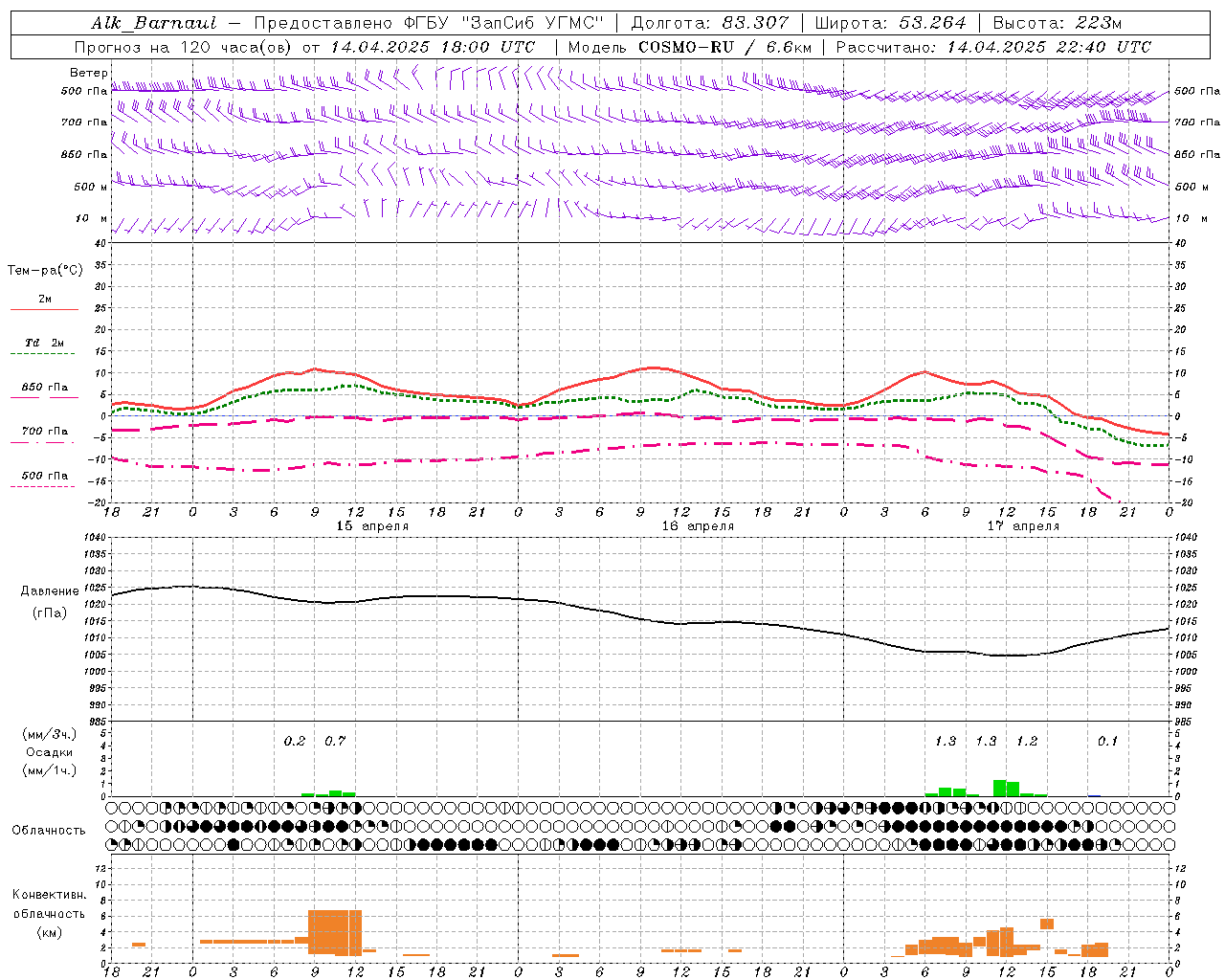Click the line sample under '2м' legend
Image resolution: width=1225 pixels, height=980 pixels.
pos(44,309)
